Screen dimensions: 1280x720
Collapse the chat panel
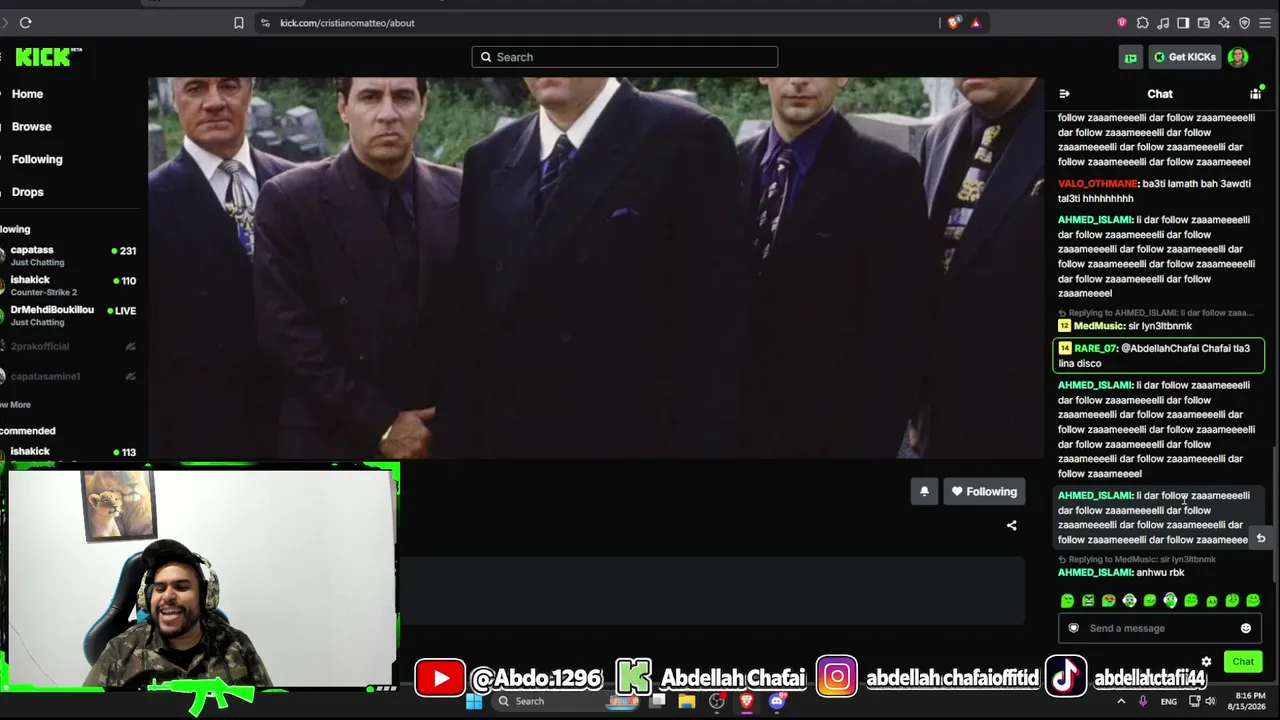pyautogui.click(x=1064, y=94)
